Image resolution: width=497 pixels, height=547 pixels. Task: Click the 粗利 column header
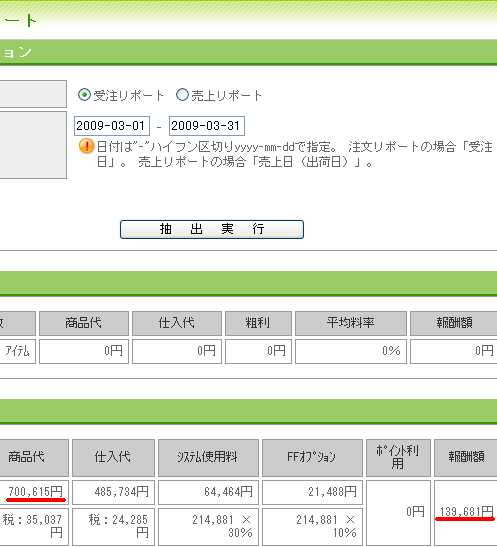[258, 323]
